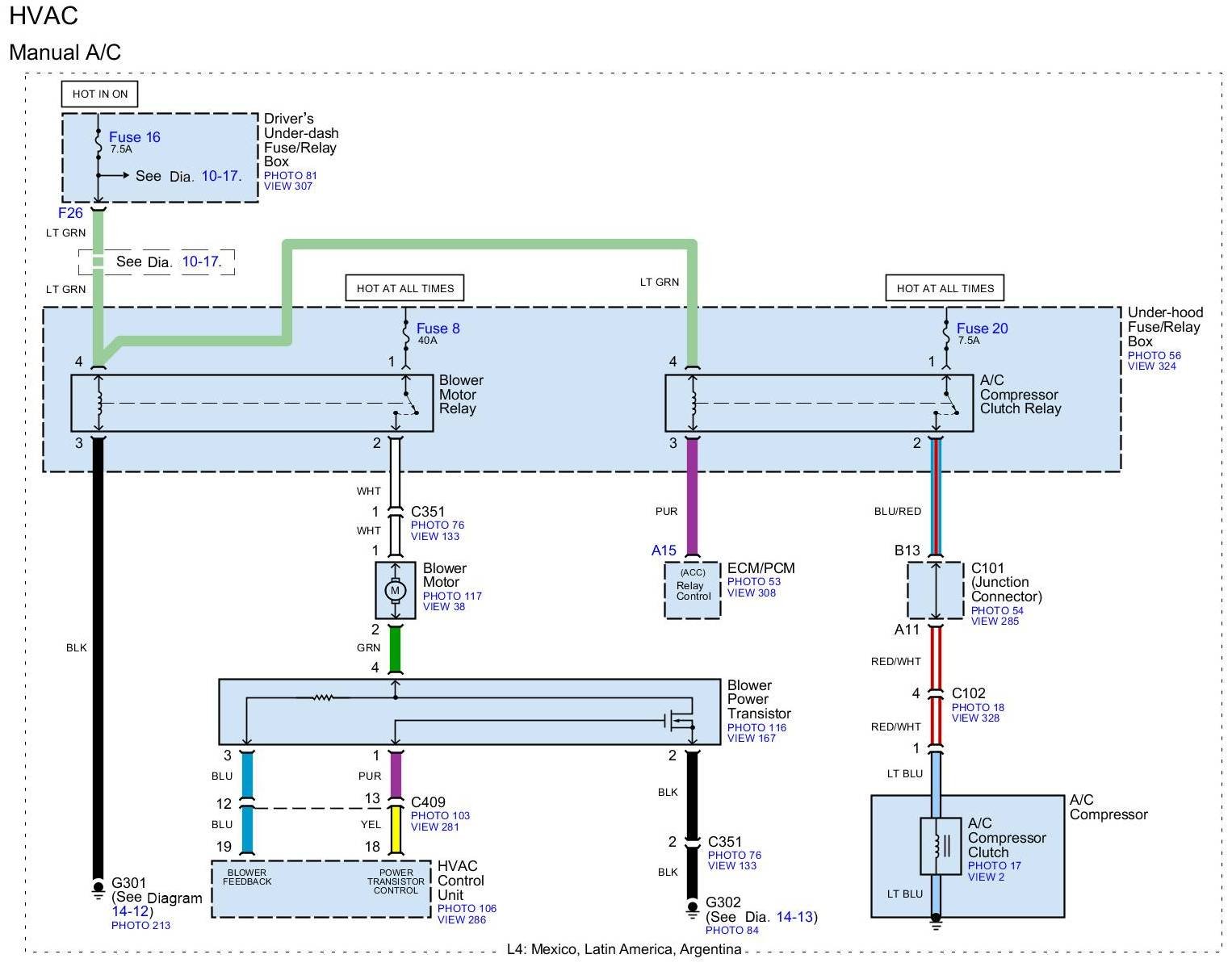Click the Blower Motor Relay label

pyautogui.click(x=461, y=394)
